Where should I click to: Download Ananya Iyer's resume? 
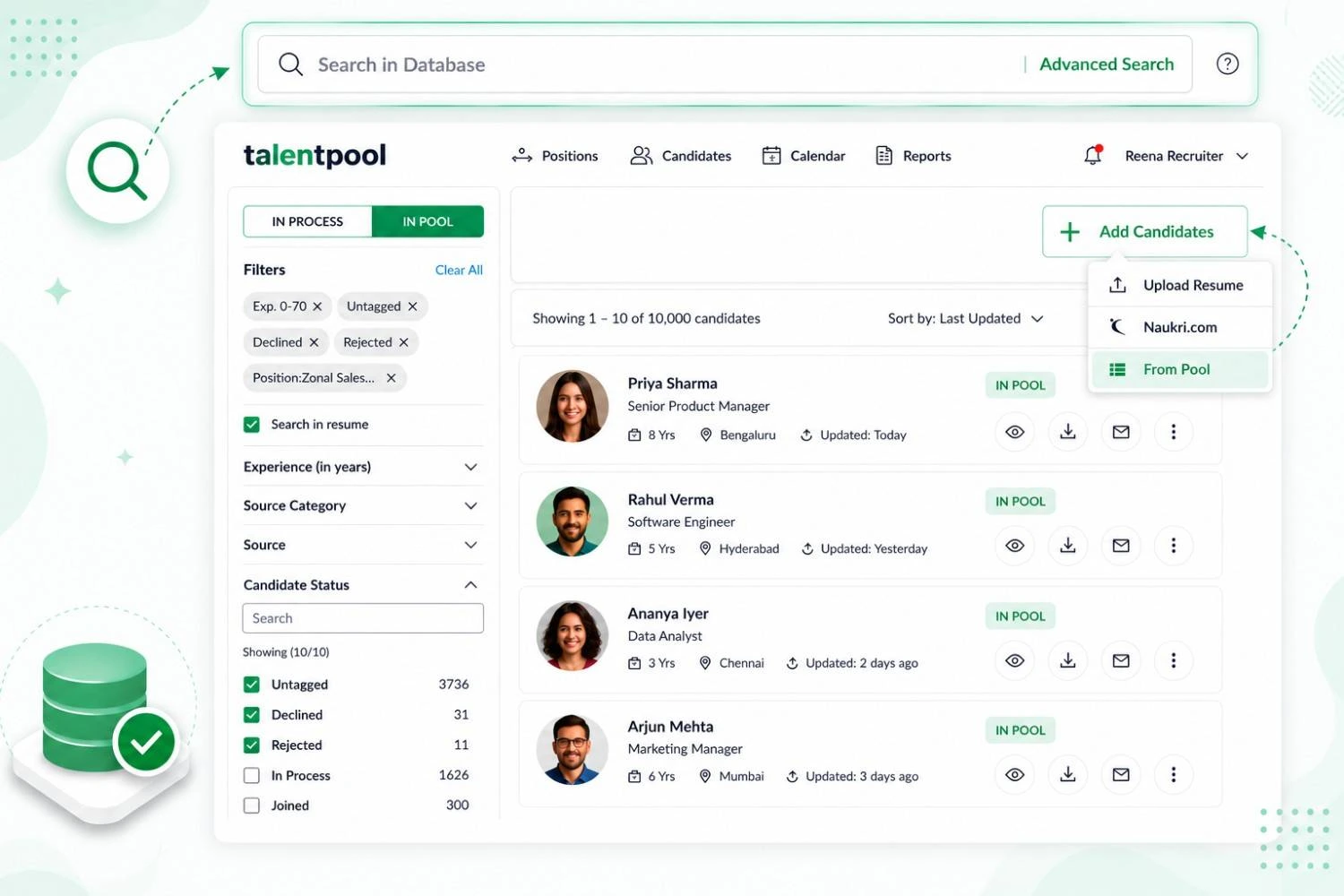pos(1068,660)
